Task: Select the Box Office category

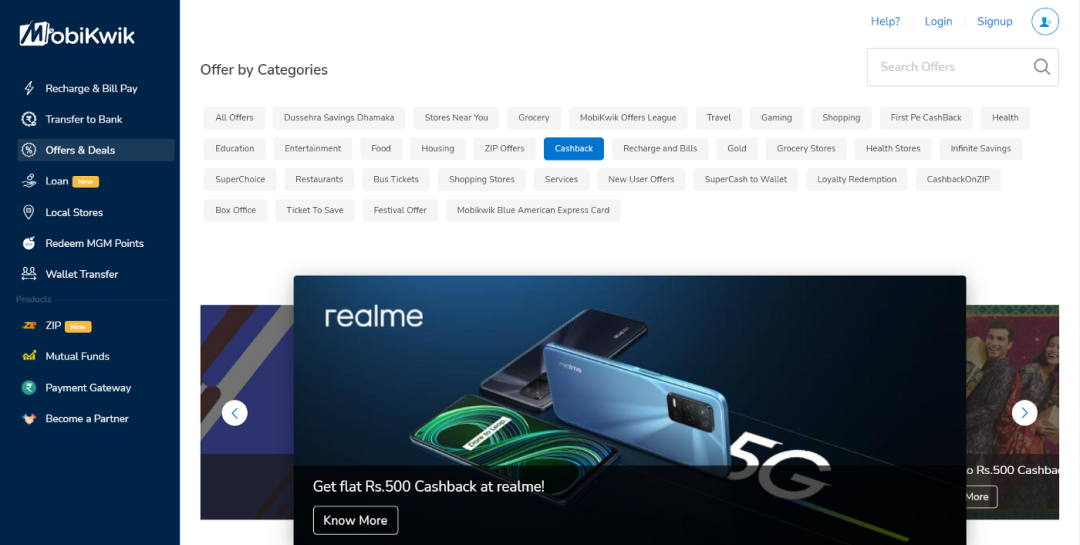Action: click(236, 211)
